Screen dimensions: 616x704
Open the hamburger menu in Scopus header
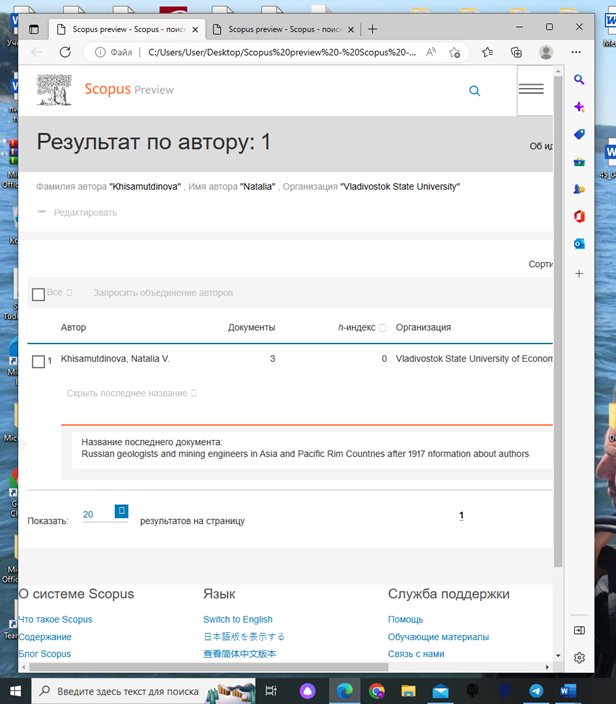pyautogui.click(x=531, y=89)
